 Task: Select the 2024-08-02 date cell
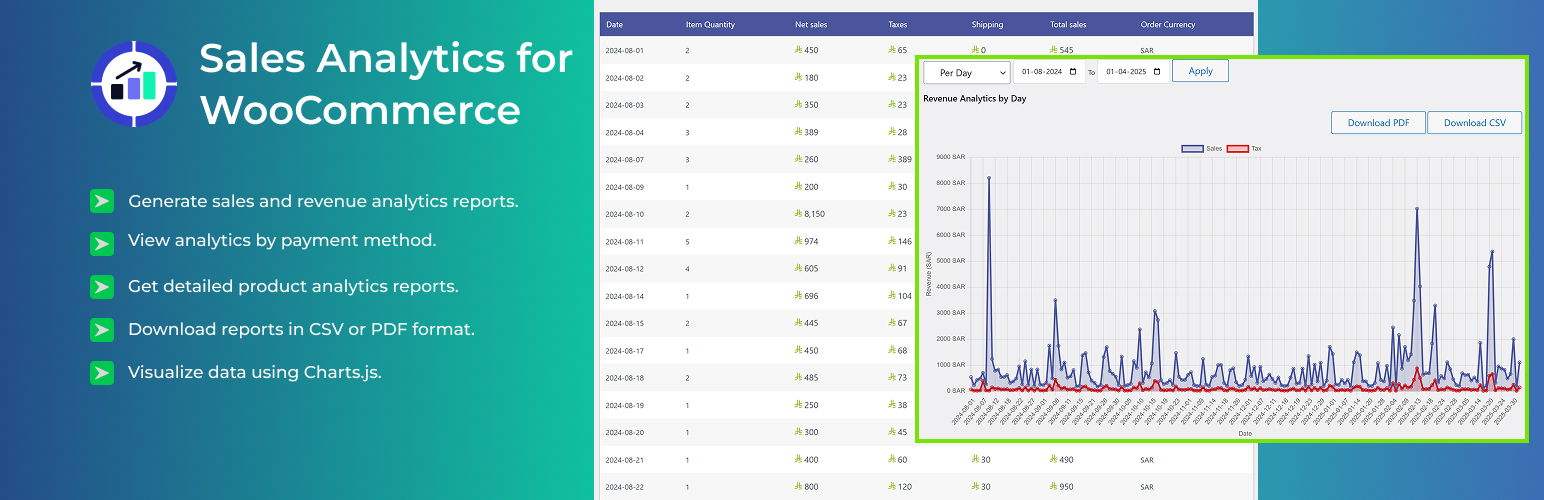click(x=624, y=78)
